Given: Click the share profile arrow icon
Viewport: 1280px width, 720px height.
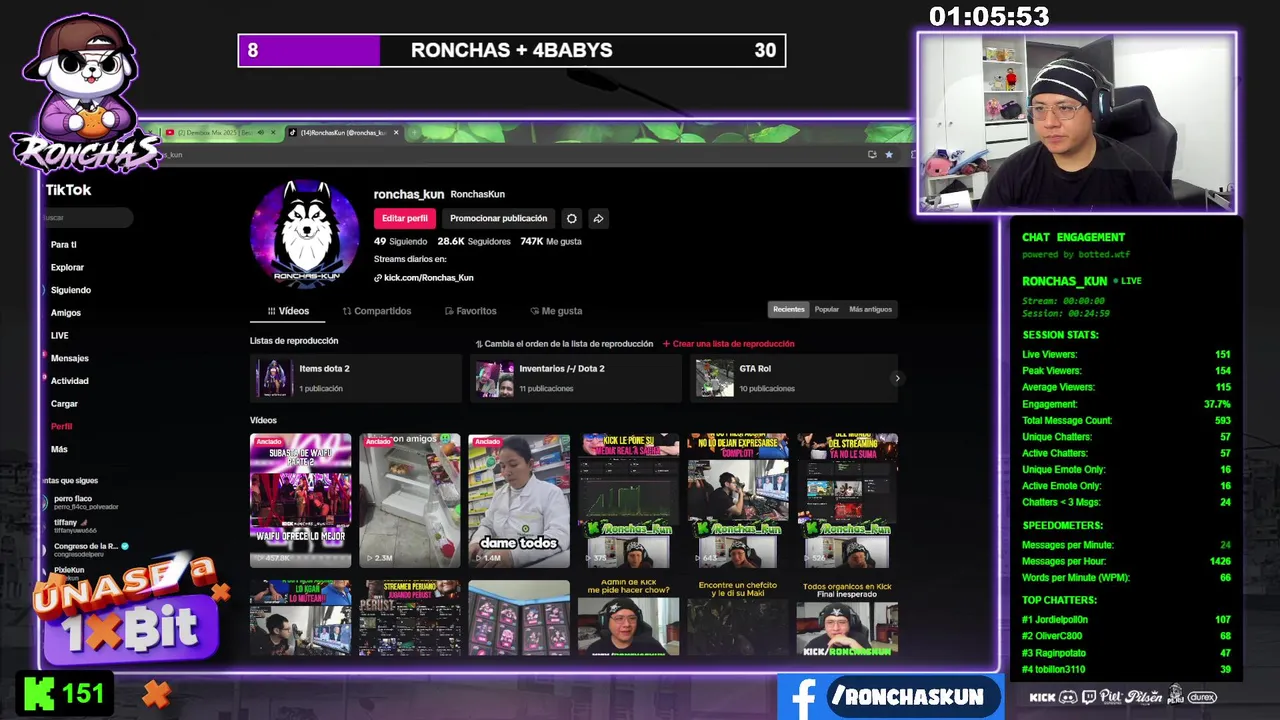Looking at the screenshot, I should 598,218.
